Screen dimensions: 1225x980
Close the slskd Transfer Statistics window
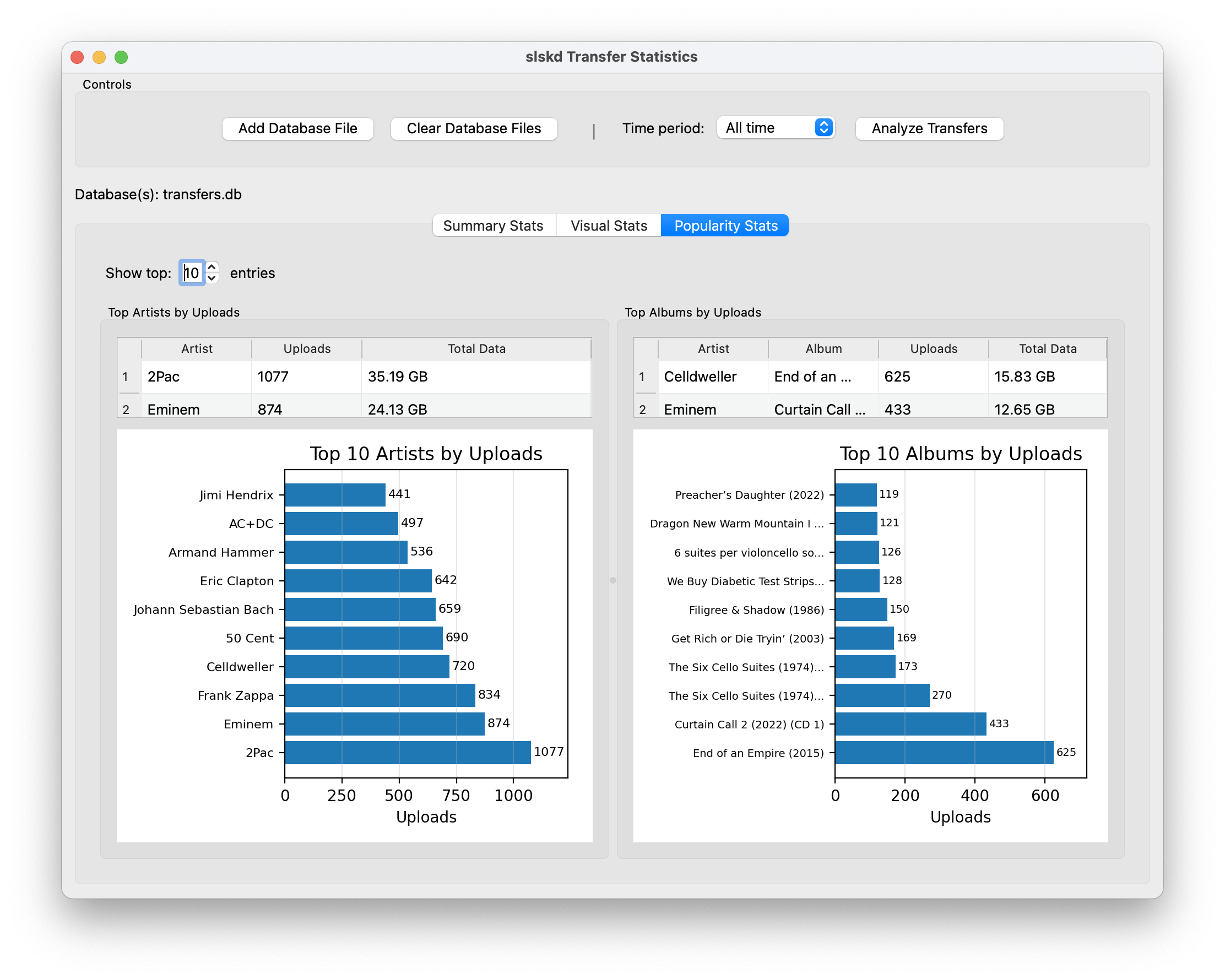point(77,57)
